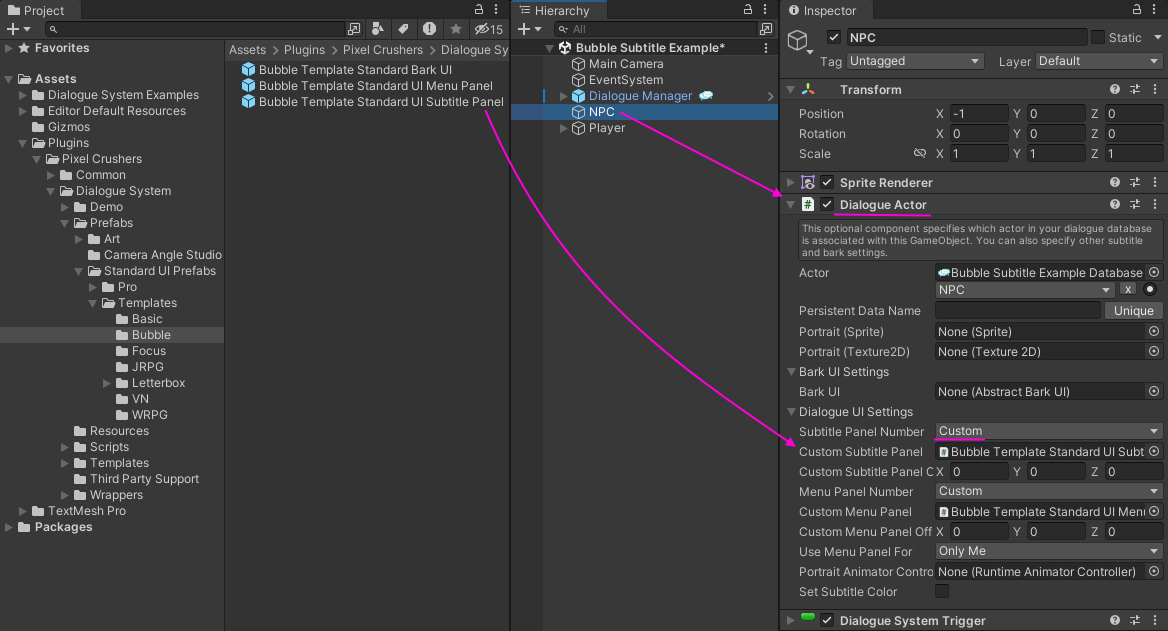Open Inspector panel kebab menu
This screenshot has width=1168, height=631.
1154,10
